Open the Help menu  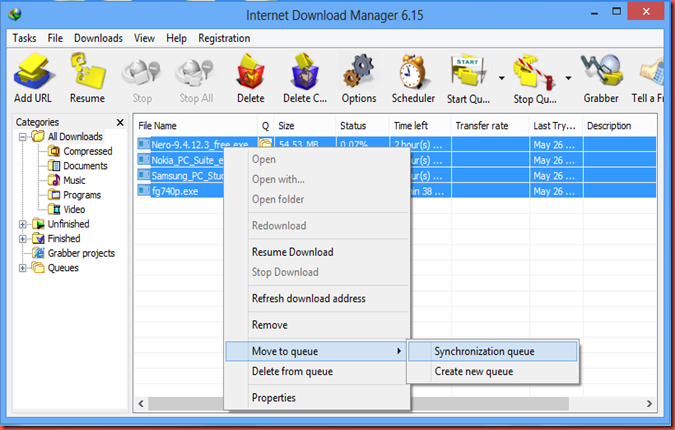pos(176,38)
